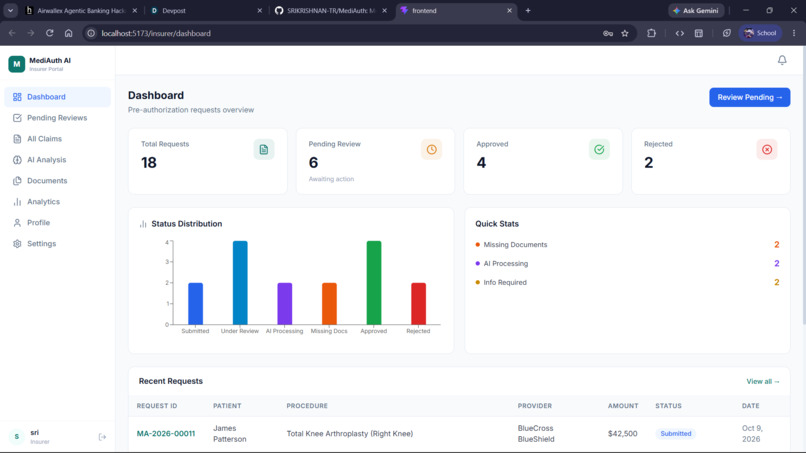This screenshot has width=806, height=453.
Task: Bookmark this page with star icon
Action: click(x=625, y=33)
